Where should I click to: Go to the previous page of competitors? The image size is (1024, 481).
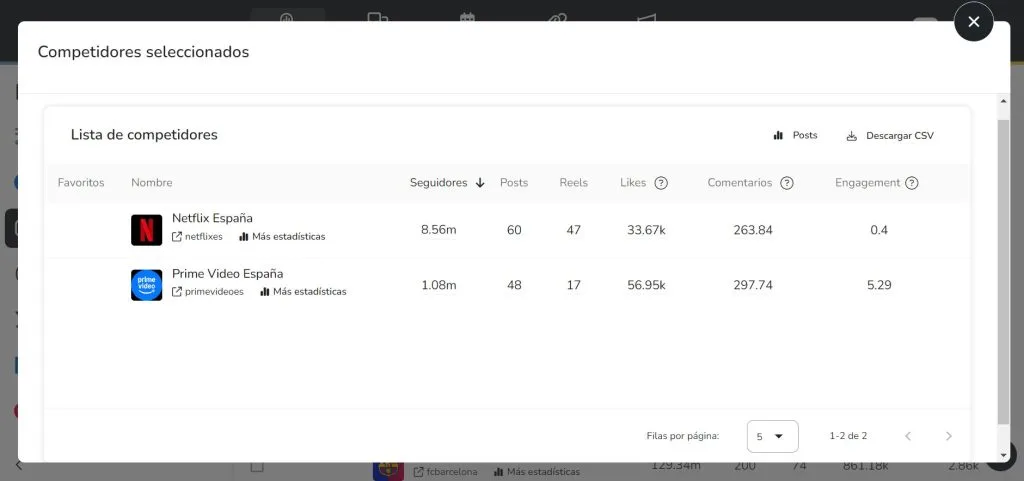[x=908, y=436]
